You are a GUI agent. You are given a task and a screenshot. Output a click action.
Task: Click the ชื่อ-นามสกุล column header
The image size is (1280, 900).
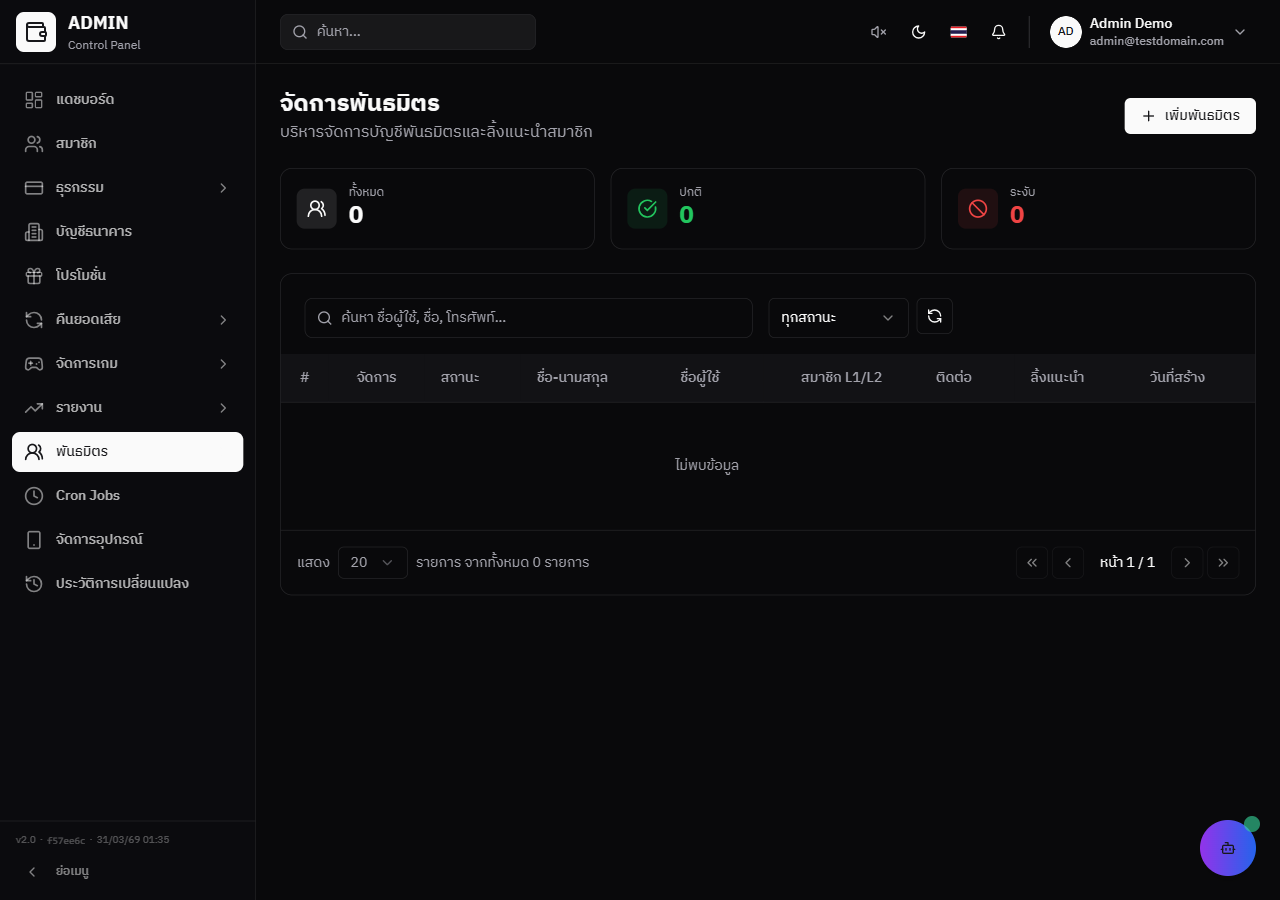tap(572, 378)
